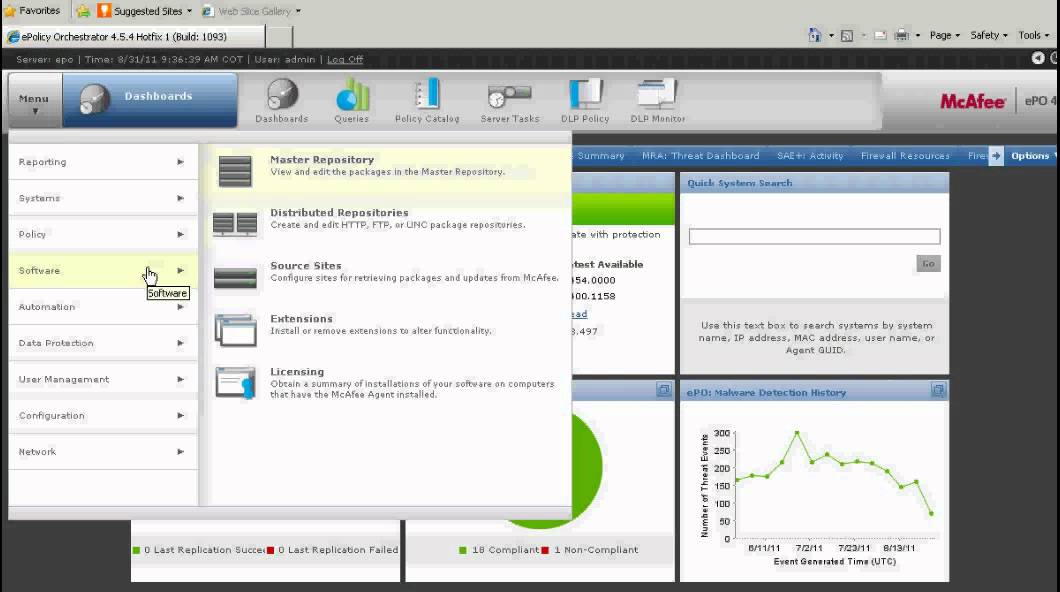Click the browser Print icon
1060x592 pixels.
tap(902, 35)
